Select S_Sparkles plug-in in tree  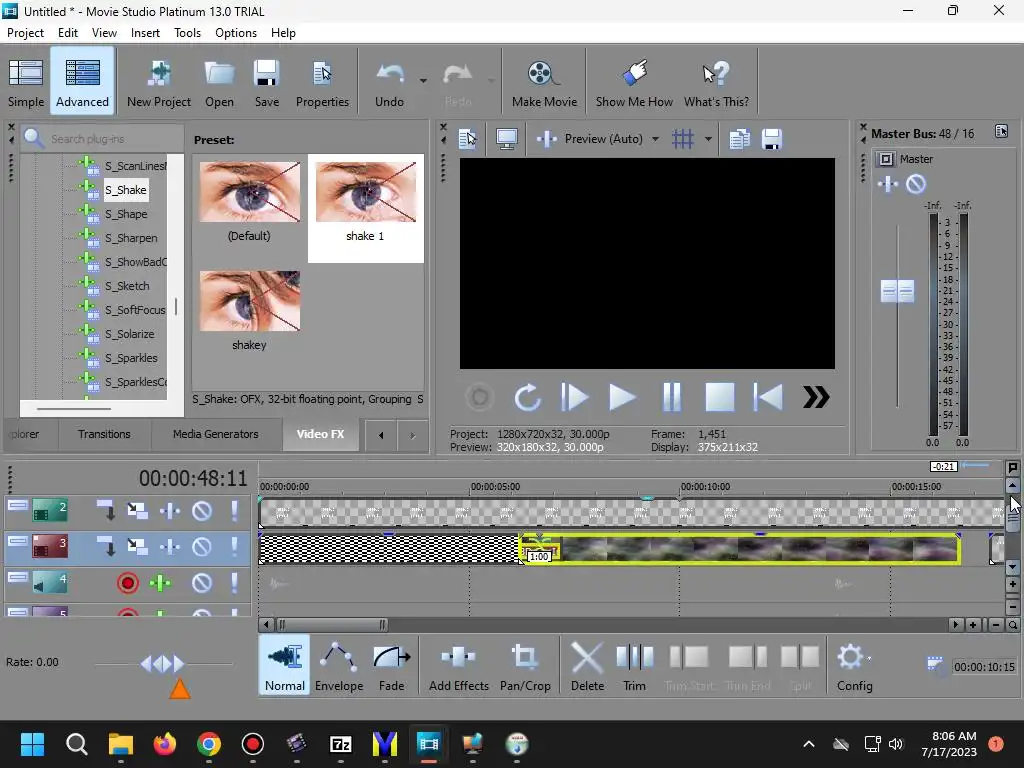(131, 358)
